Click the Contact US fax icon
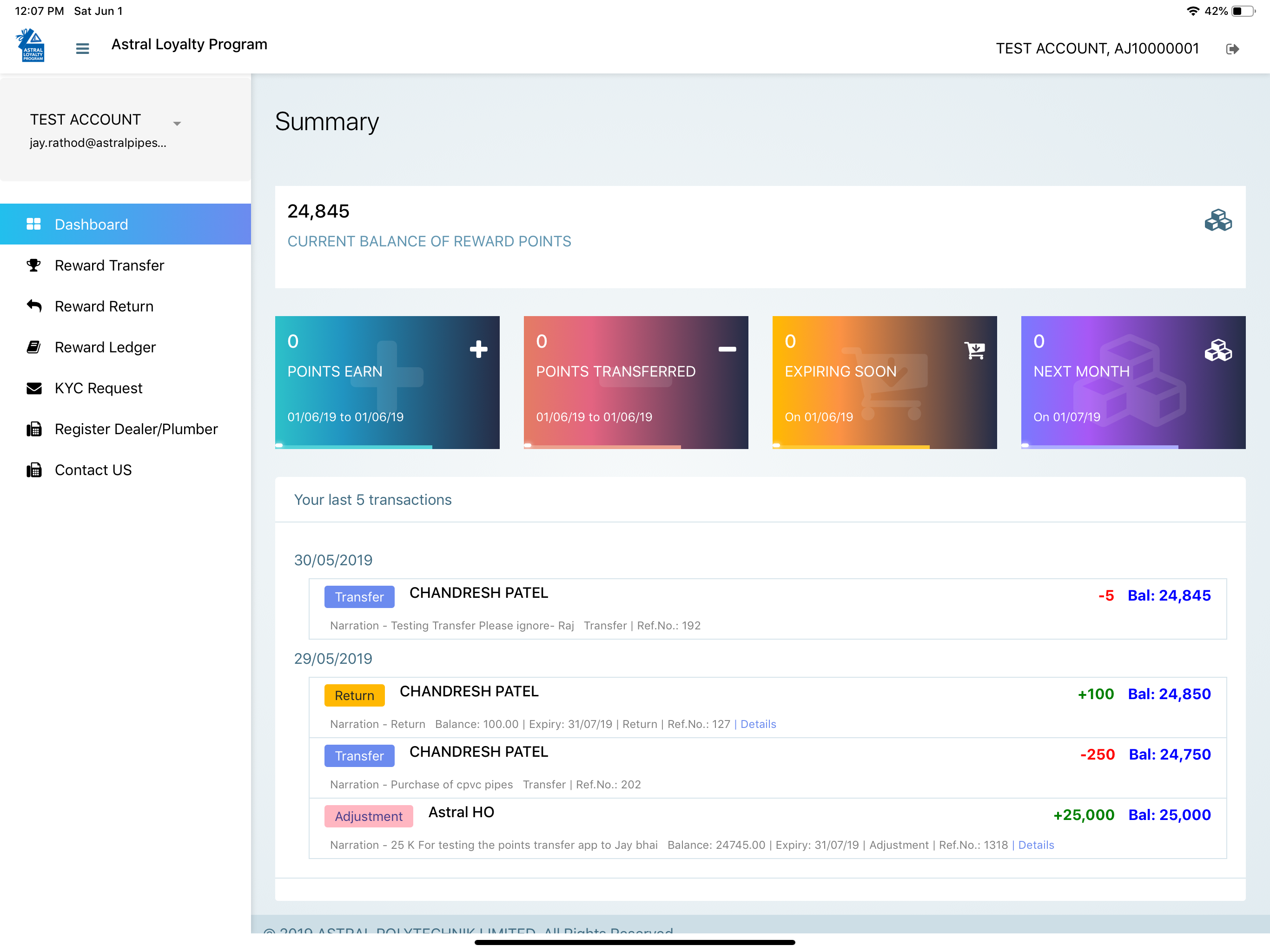This screenshot has width=1270, height=952. click(34, 469)
